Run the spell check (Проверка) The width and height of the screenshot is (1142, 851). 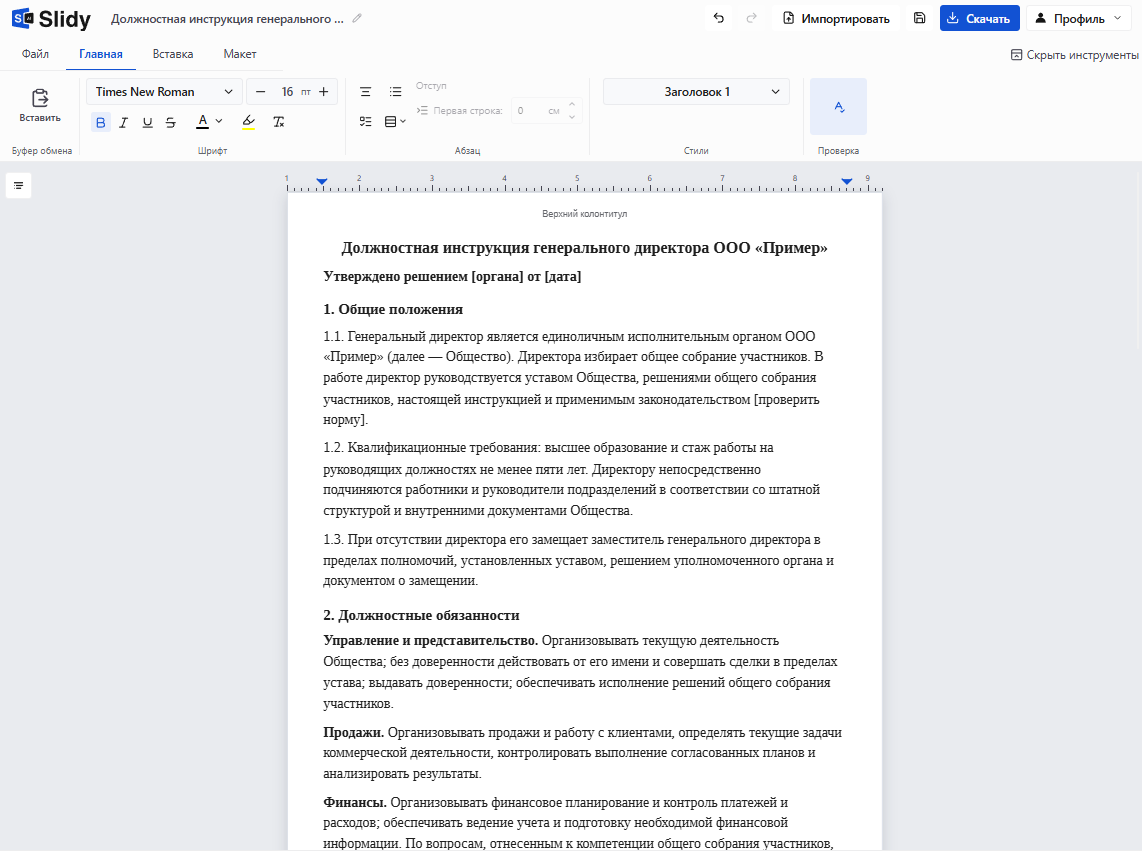[x=838, y=107]
